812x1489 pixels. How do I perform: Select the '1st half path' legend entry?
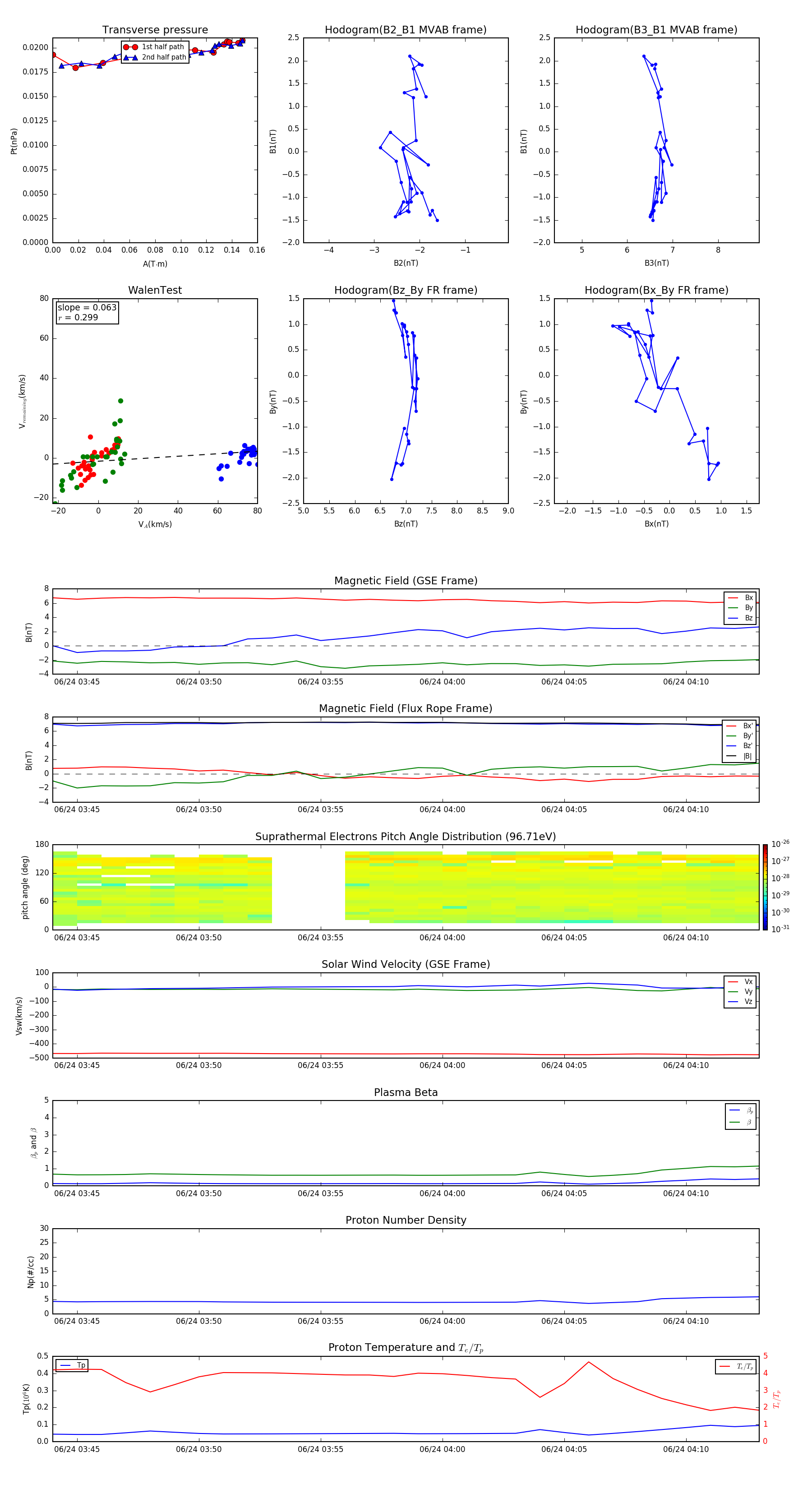[x=154, y=47]
